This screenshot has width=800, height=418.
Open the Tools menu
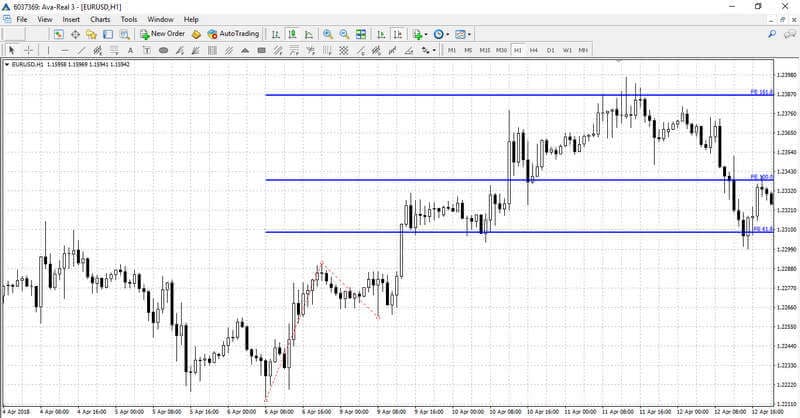coord(129,19)
